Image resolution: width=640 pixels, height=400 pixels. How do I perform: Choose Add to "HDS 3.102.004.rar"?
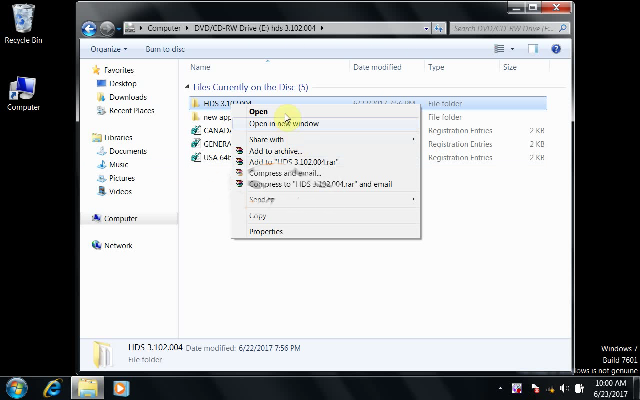325,162
